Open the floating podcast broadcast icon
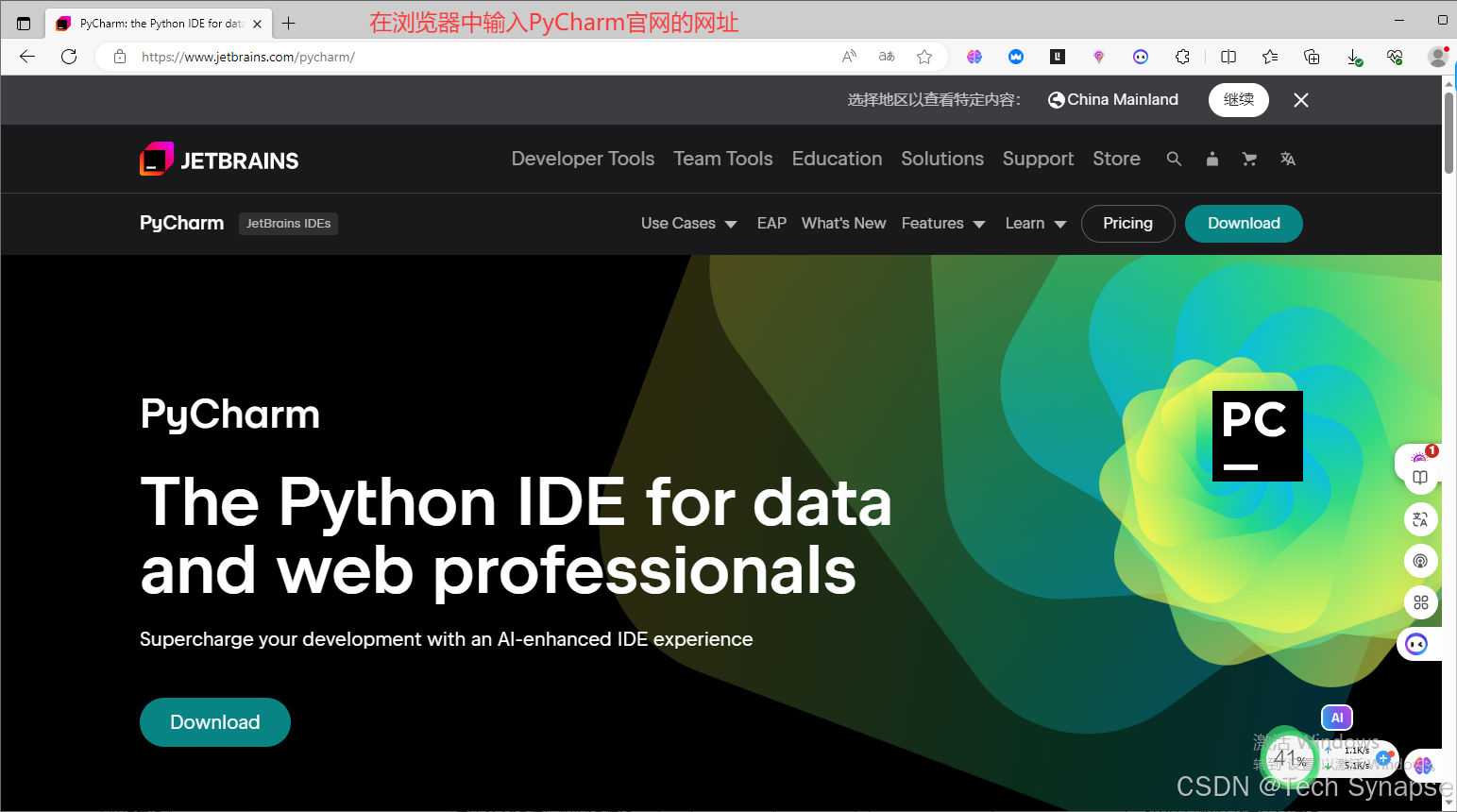Viewport: 1457px width, 812px height. 1420,561
